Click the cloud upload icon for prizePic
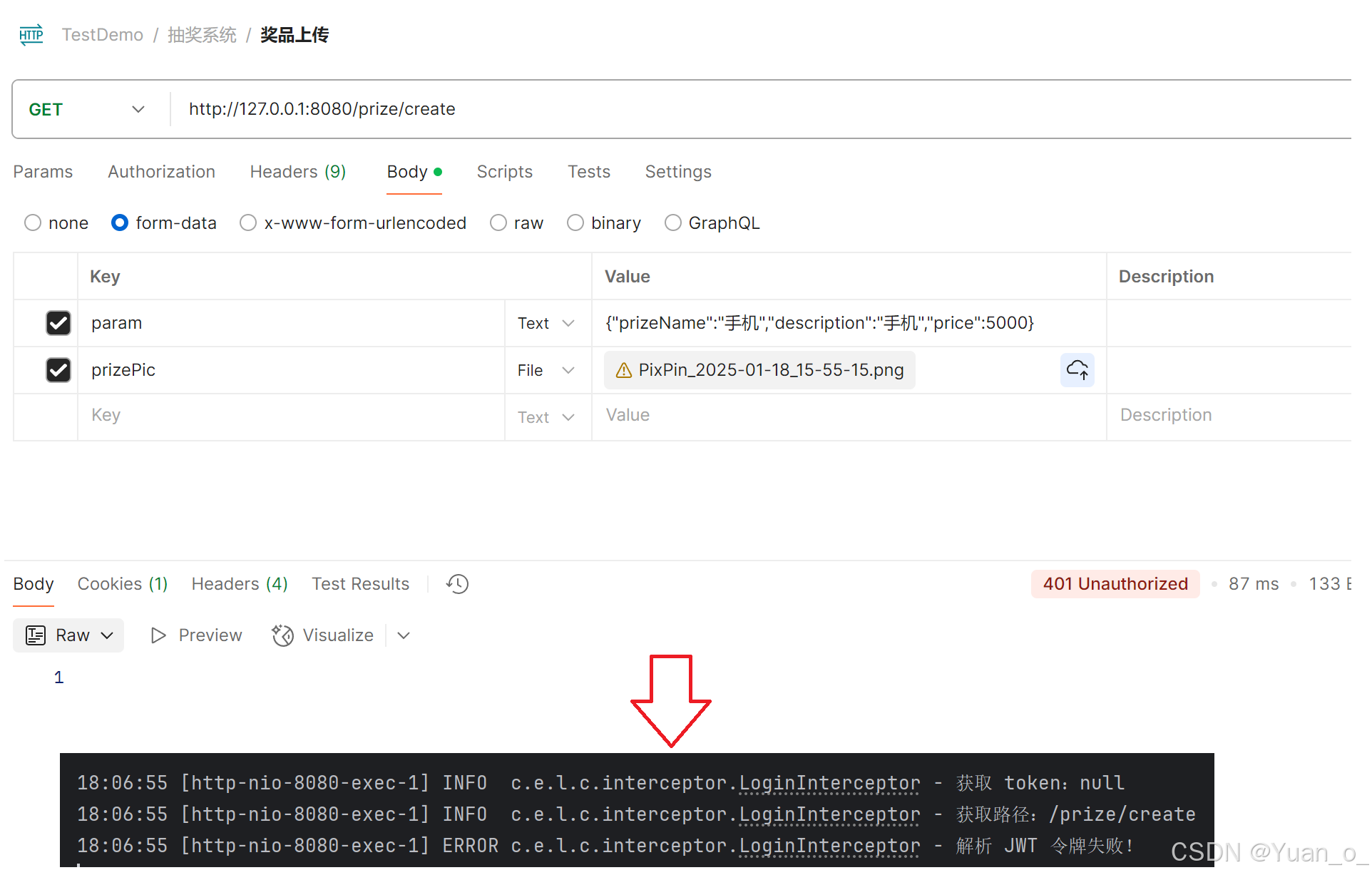1372x875 pixels. click(1076, 370)
